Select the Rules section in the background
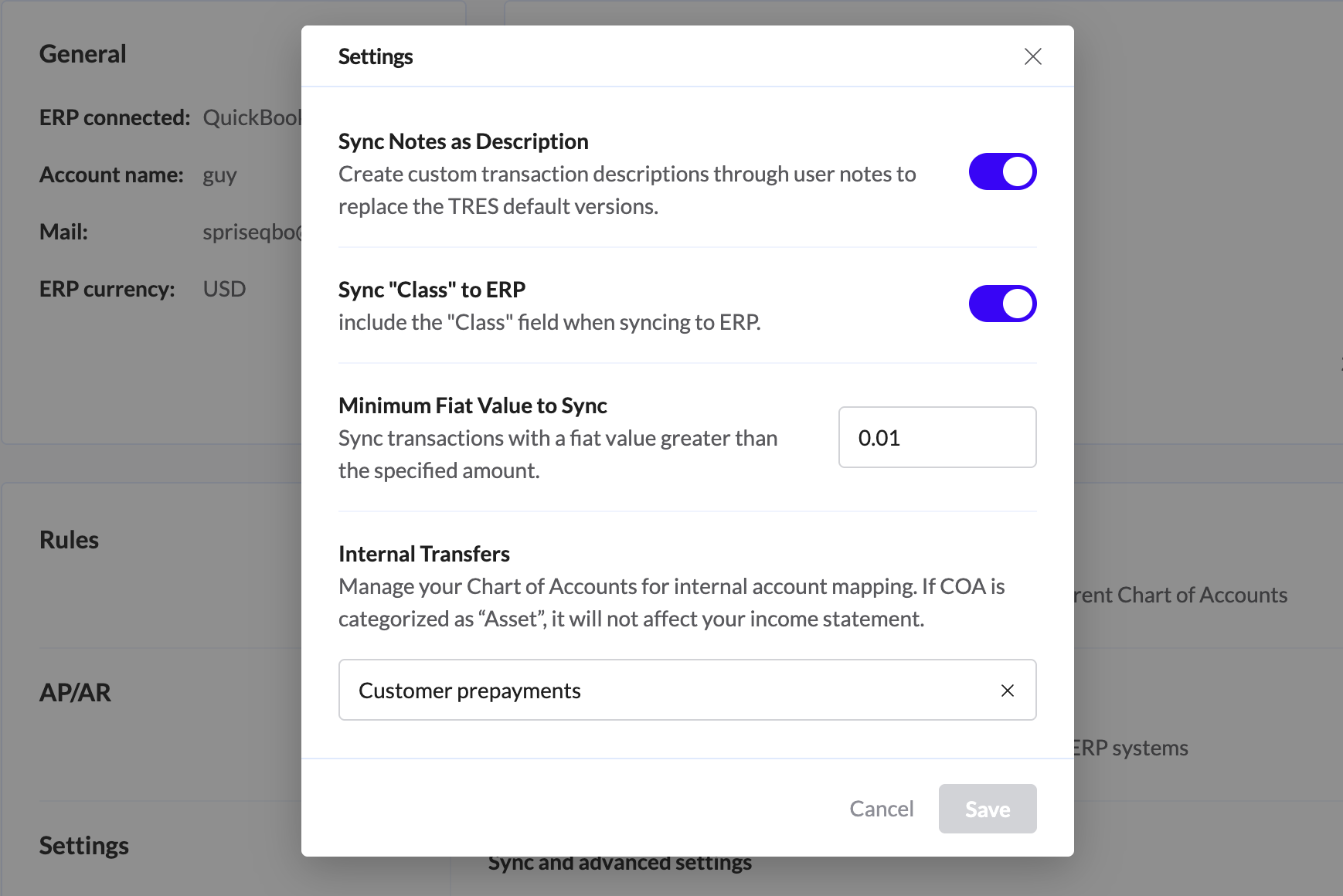The height and width of the screenshot is (896, 1343). [x=70, y=540]
